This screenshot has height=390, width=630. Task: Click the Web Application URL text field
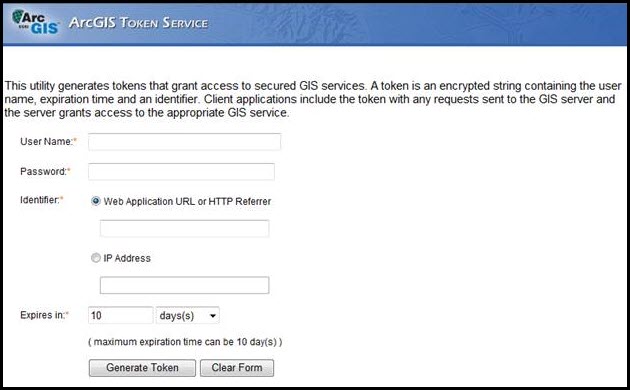coord(184,229)
